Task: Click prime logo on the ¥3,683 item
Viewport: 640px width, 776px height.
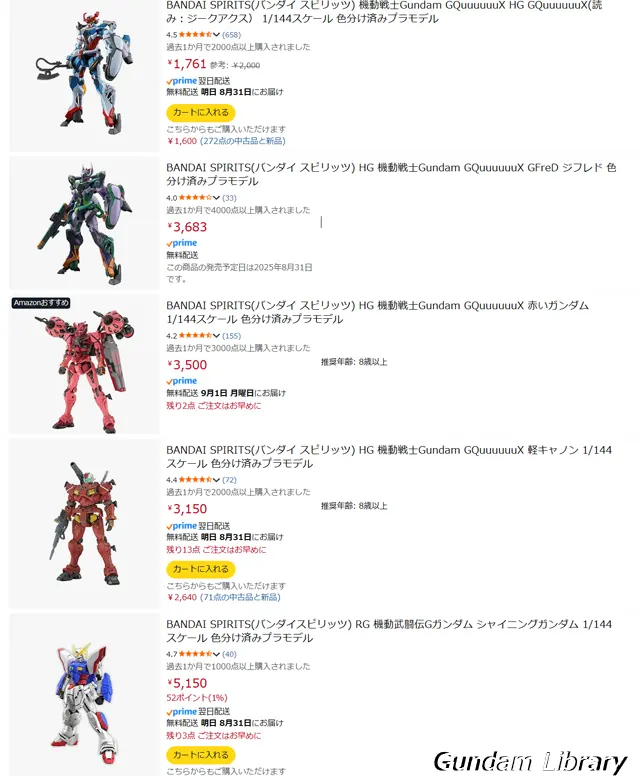Action: click(x=182, y=243)
